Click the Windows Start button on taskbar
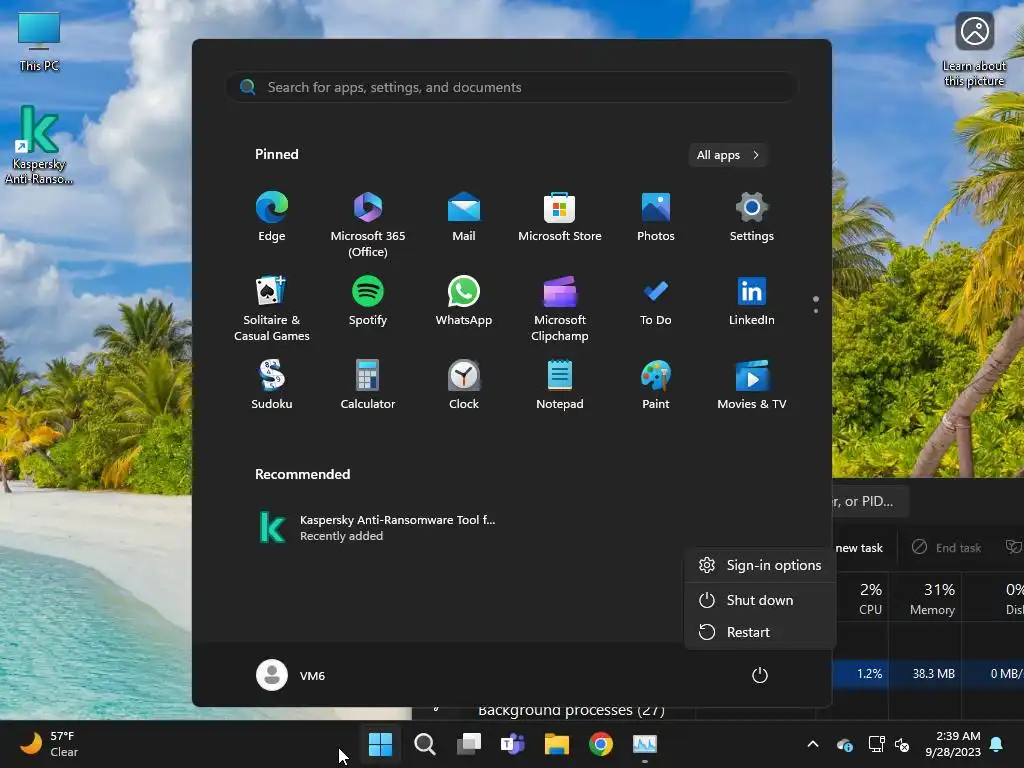Image resolution: width=1024 pixels, height=768 pixels. [380, 744]
